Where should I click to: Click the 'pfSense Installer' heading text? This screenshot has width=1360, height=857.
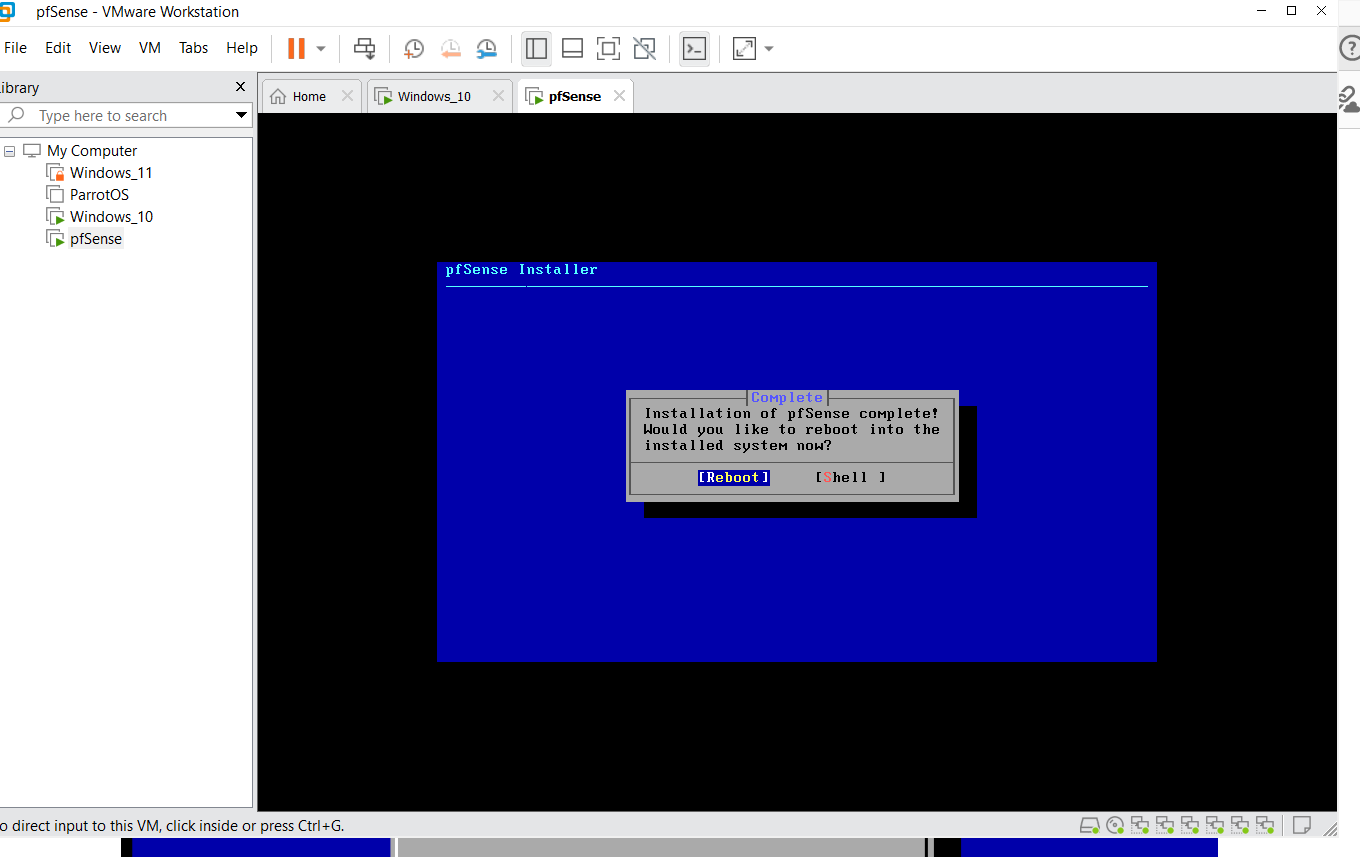[522, 269]
